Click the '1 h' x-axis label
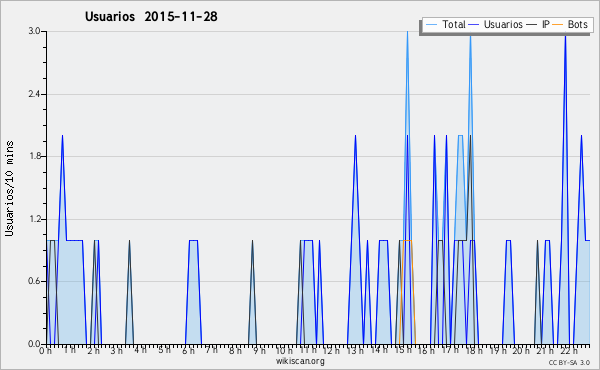The image size is (600, 370). [x=69, y=350]
